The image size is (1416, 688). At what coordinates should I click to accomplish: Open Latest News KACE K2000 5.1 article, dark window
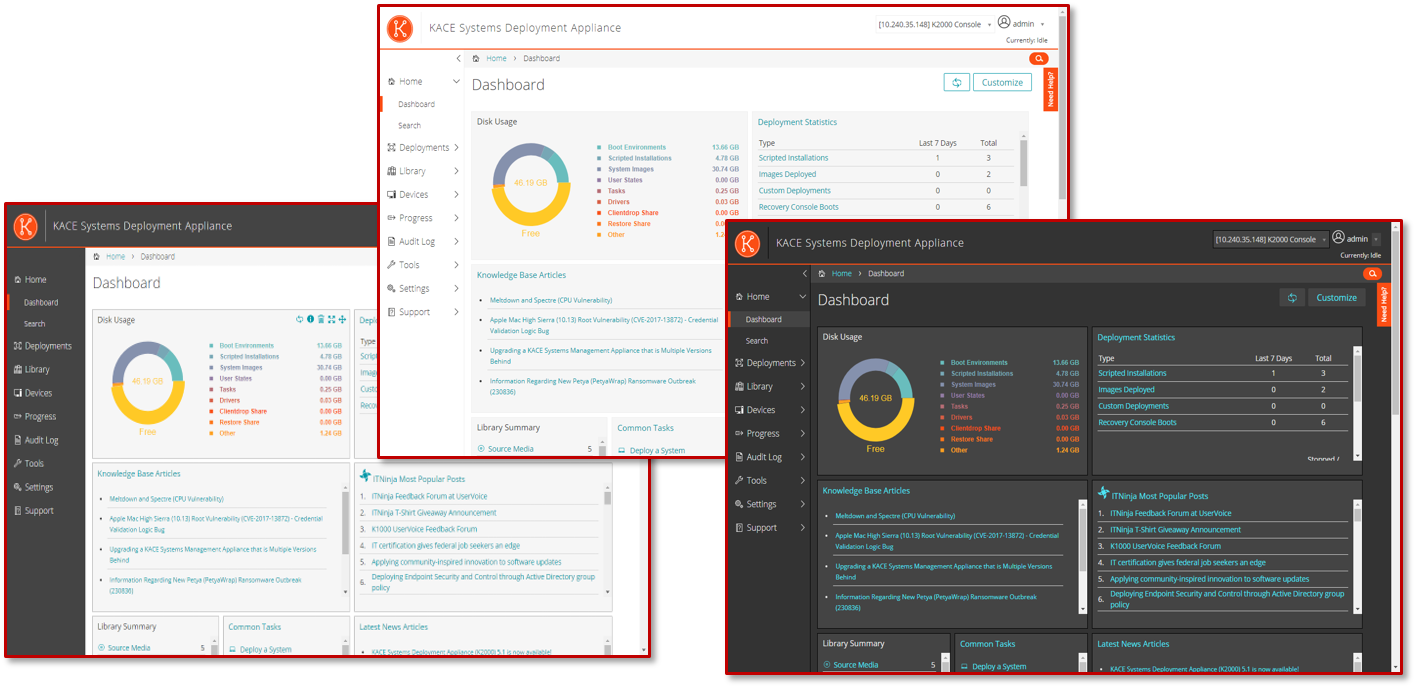point(1204,669)
